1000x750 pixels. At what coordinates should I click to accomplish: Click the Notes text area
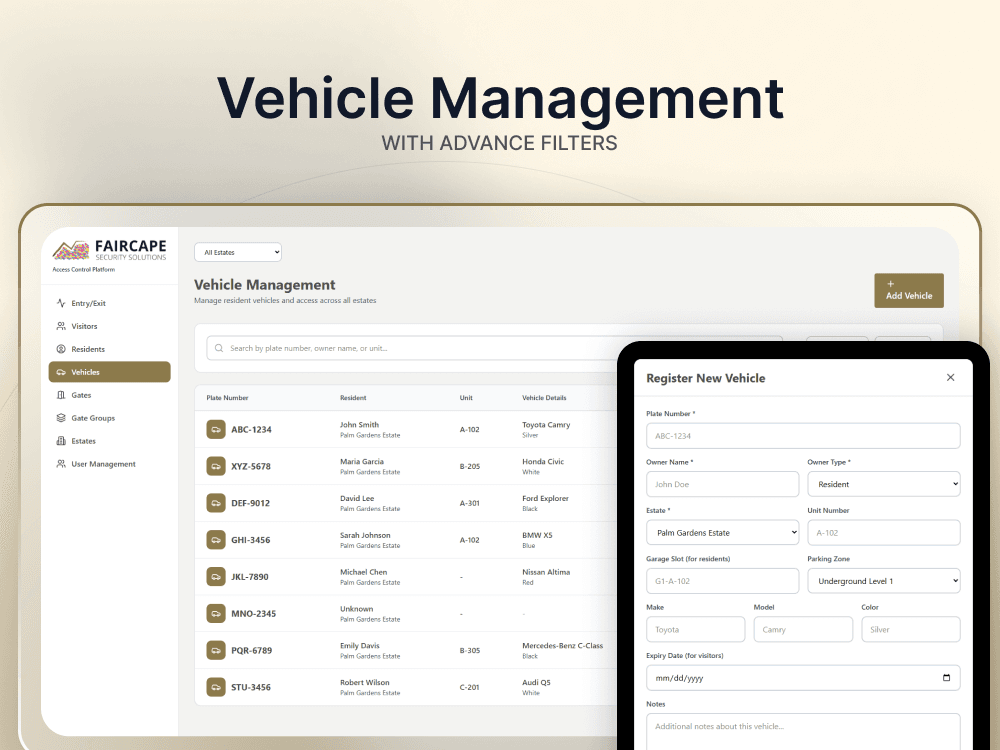803,732
